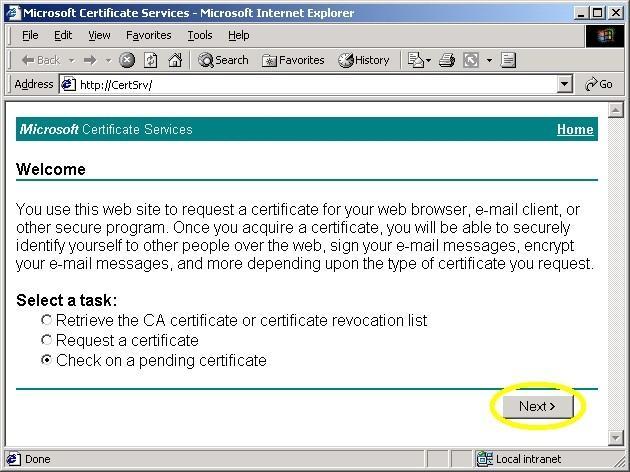Select Retrieve the CA certificate radio option
The height and width of the screenshot is (472, 630).
pyautogui.click(x=47, y=320)
